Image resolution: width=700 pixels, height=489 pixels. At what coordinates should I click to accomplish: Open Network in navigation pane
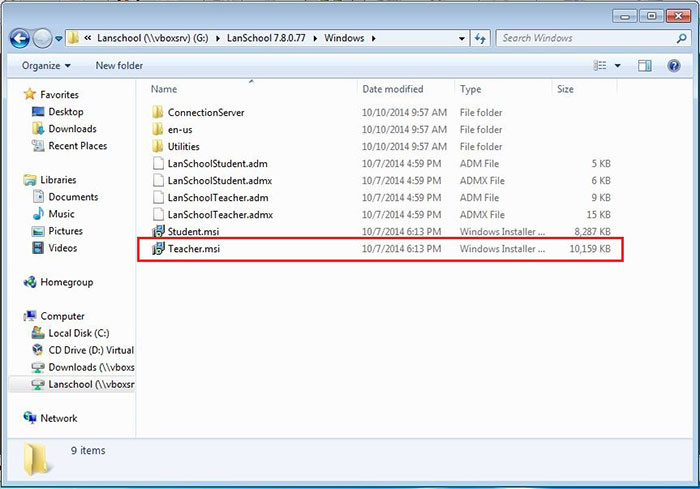[58, 418]
